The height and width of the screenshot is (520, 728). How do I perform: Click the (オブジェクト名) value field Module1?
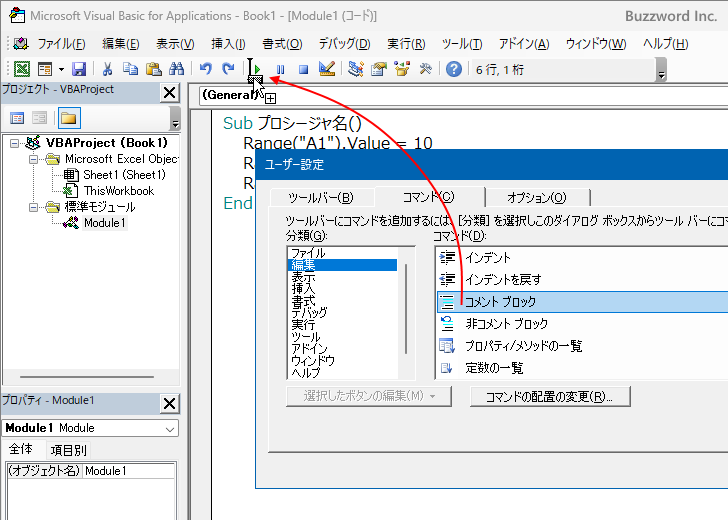coord(129,471)
